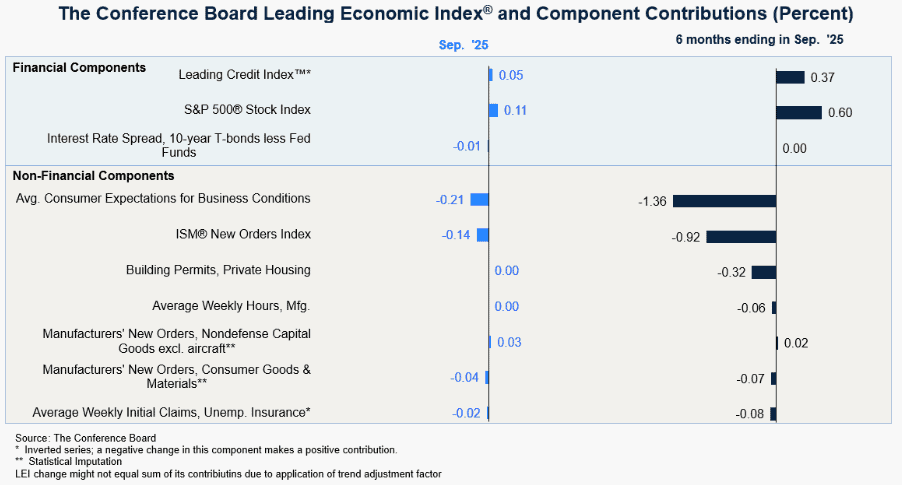Screen dimensions: 902x485
Task: Select Average Weekly Hours, Mfg. label
Action: 231,306
